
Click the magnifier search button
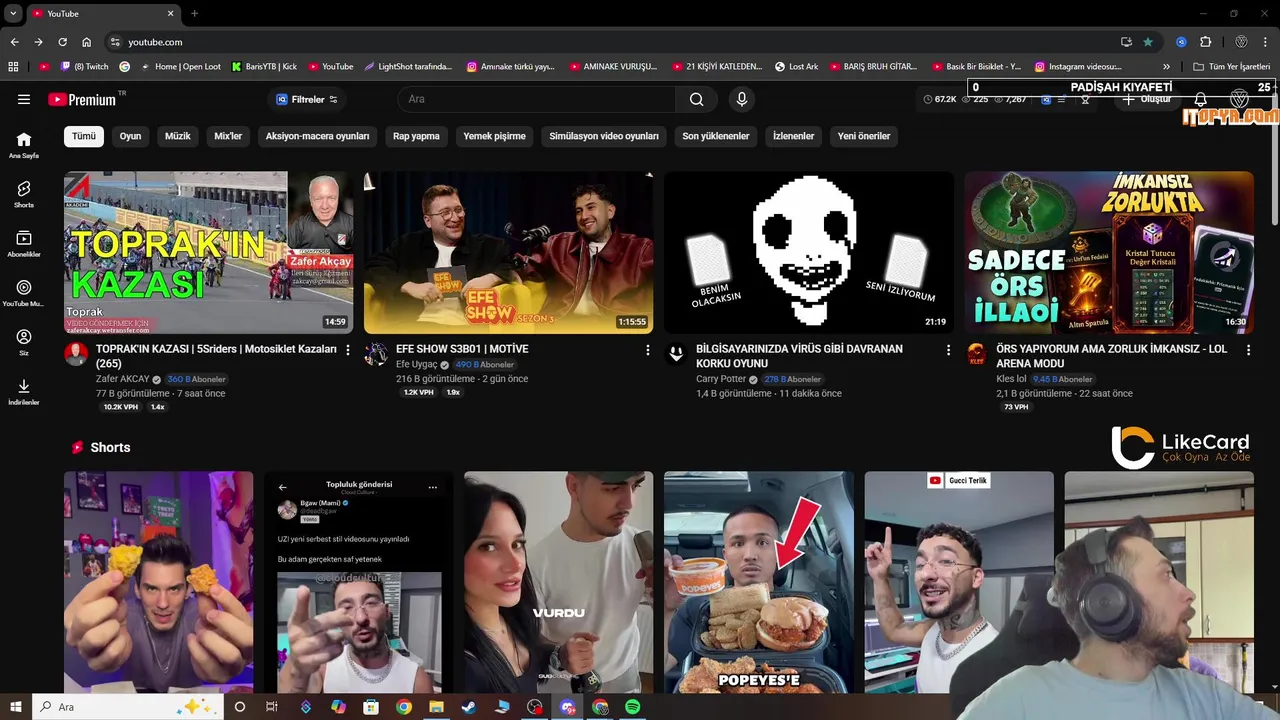click(x=696, y=99)
